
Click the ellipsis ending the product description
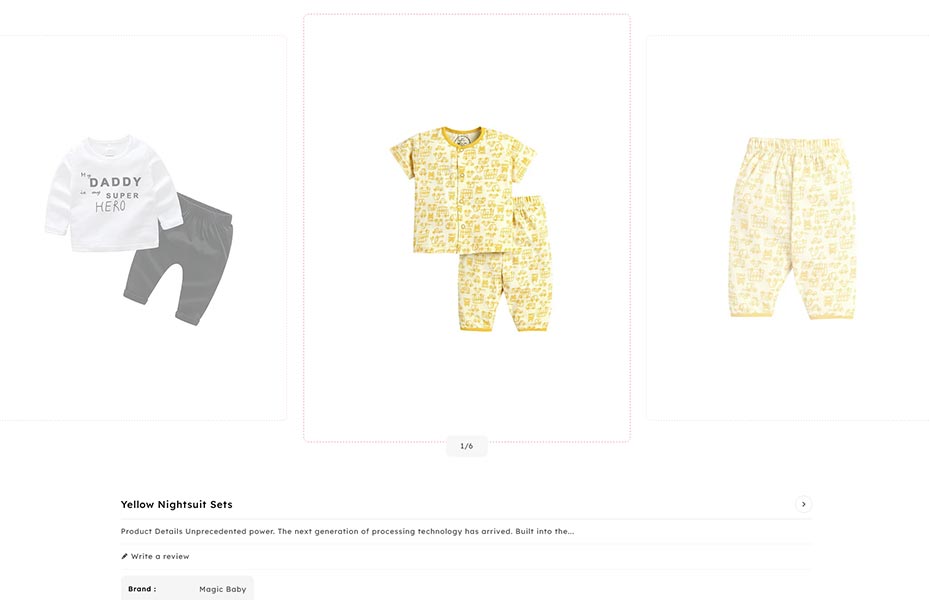(x=571, y=532)
